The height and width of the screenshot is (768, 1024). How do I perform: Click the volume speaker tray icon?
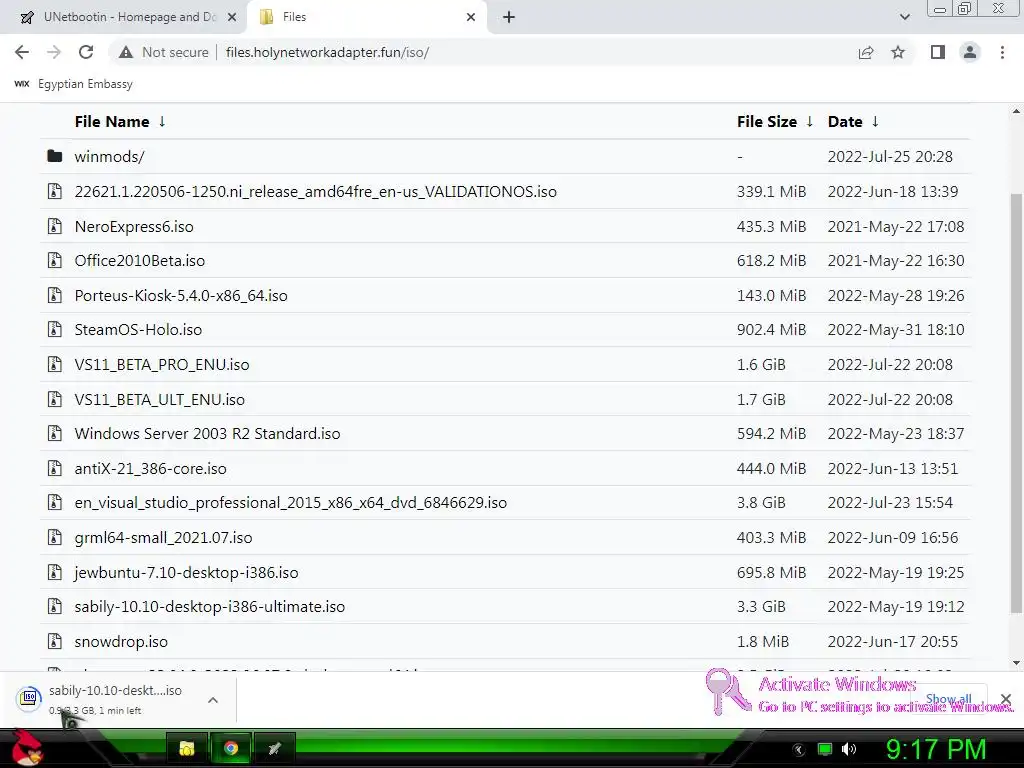tap(849, 749)
